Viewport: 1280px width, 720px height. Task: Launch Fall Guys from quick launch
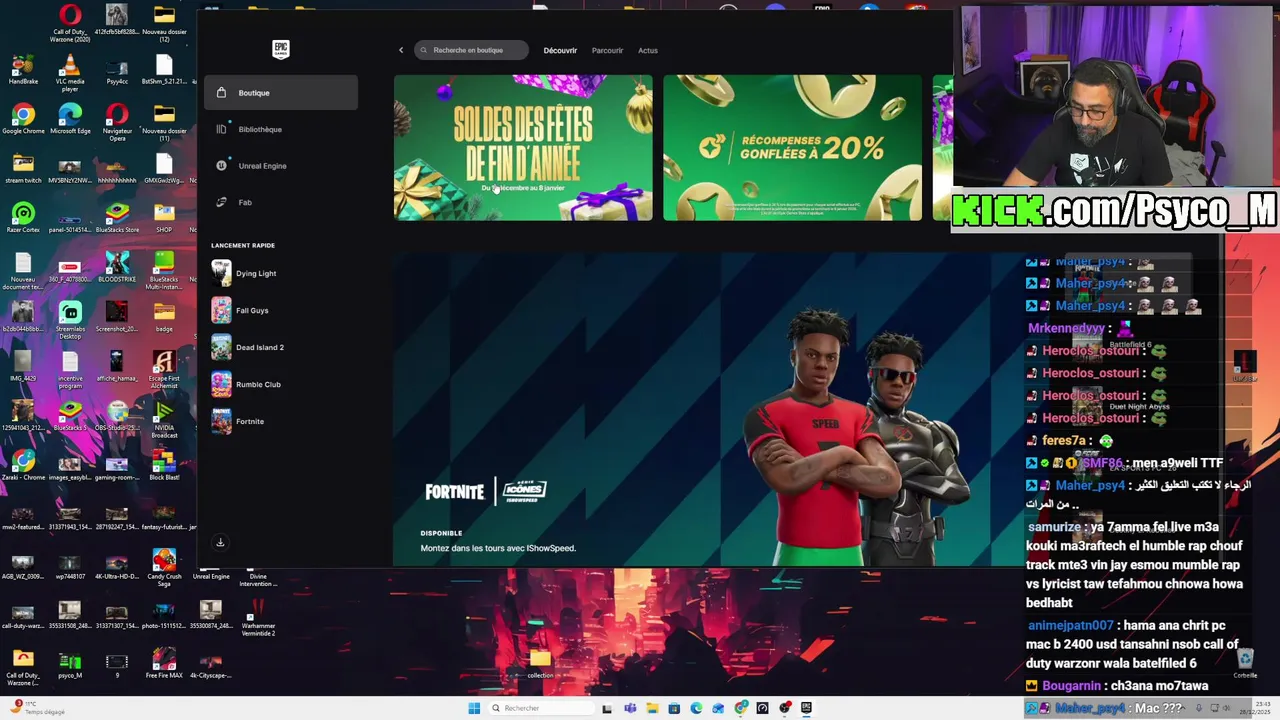click(281, 310)
